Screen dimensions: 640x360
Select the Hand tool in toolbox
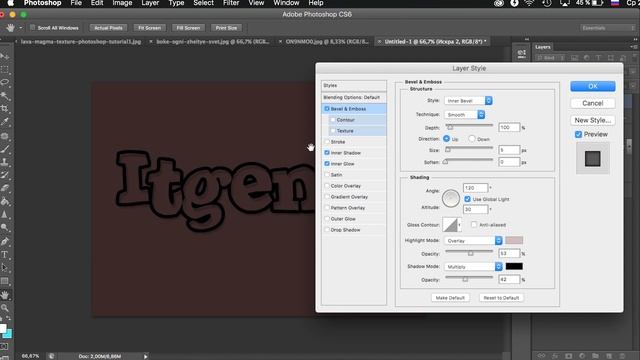pyautogui.click(x=5, y=294)
